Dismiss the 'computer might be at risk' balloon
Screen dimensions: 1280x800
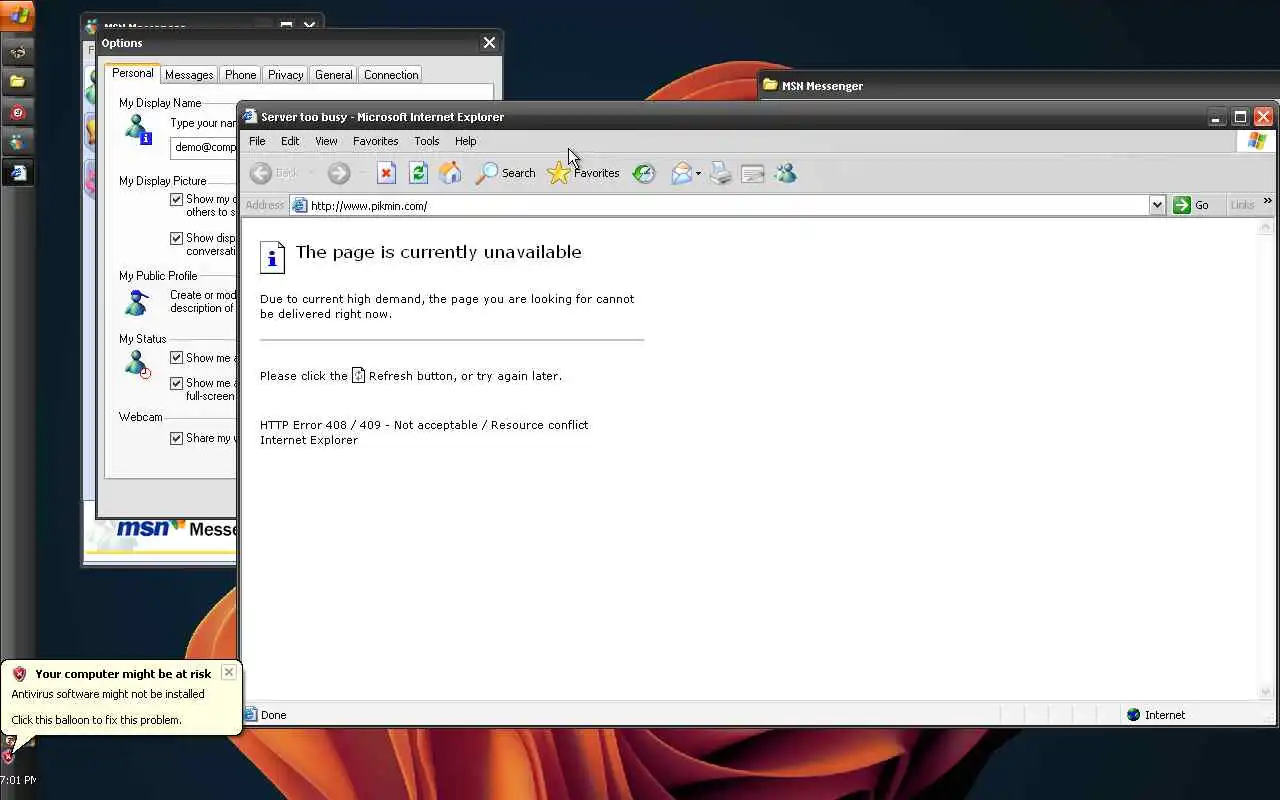pos(229,672)
